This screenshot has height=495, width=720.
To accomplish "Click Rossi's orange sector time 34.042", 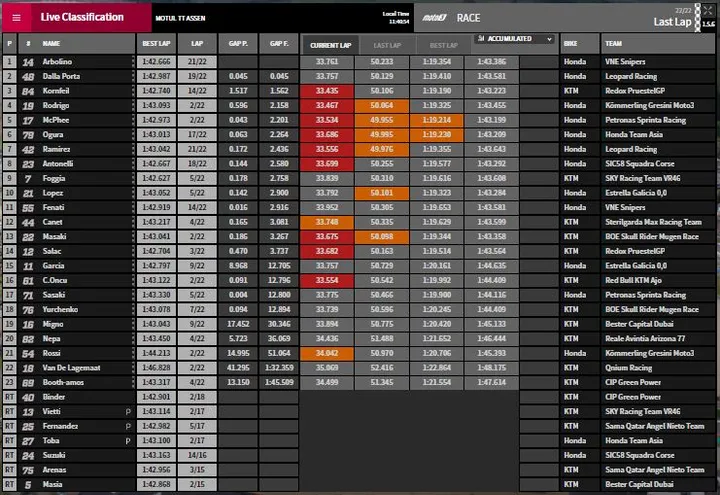I will (327, 353).
